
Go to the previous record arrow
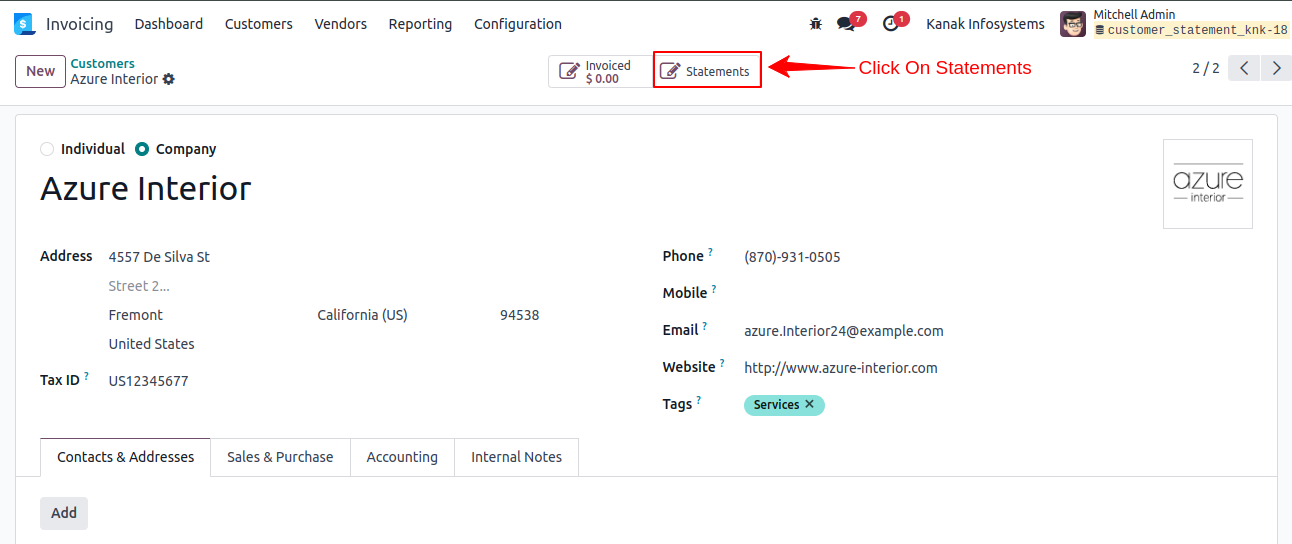click(1244, 68)
